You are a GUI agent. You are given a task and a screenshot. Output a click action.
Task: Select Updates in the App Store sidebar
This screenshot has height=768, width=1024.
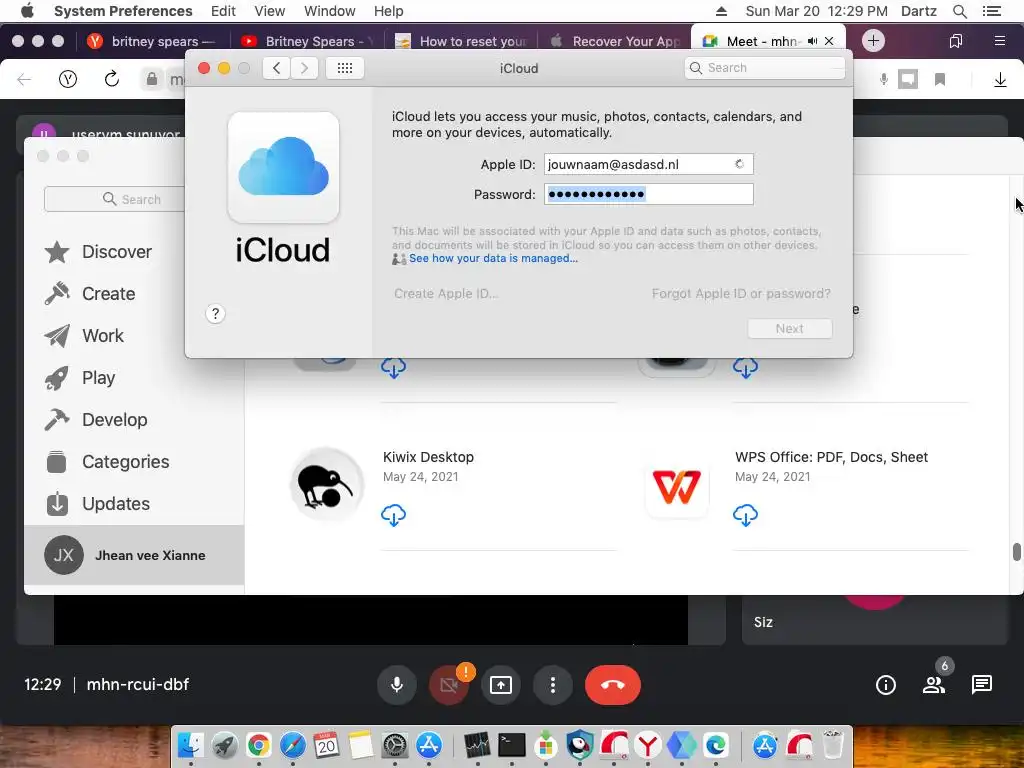[97, 504]
